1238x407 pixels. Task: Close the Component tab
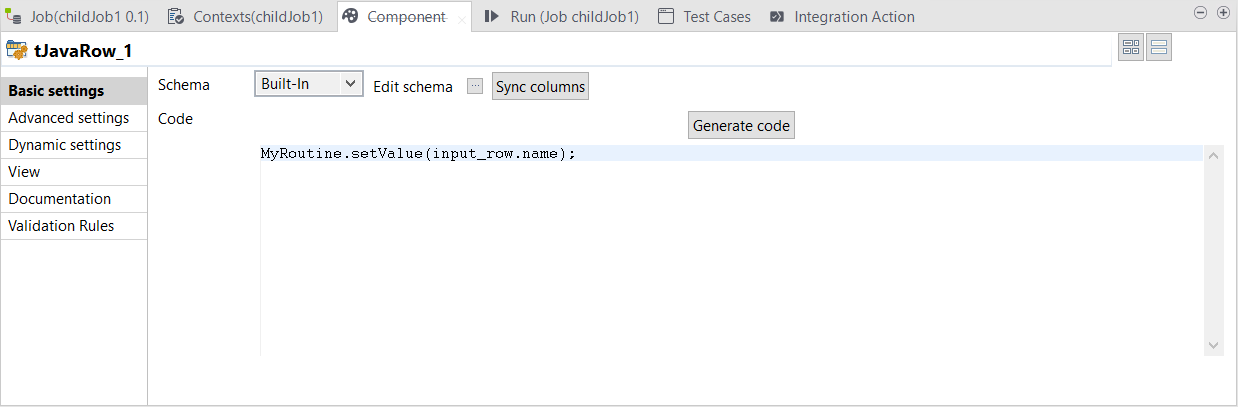461,18
